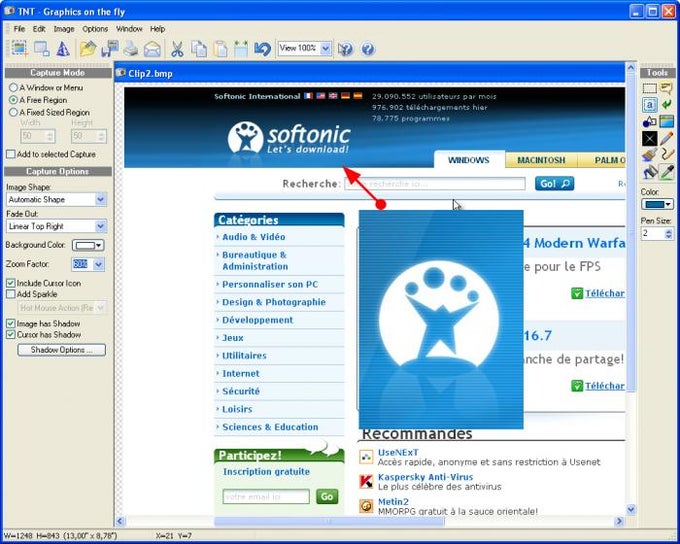
Task: Send capture by email envelope icon
Action: [152, 49]
